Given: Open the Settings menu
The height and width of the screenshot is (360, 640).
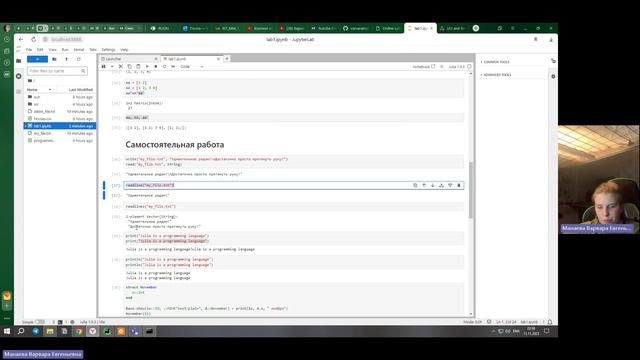Looking at the screenshot, I should 108,50.
